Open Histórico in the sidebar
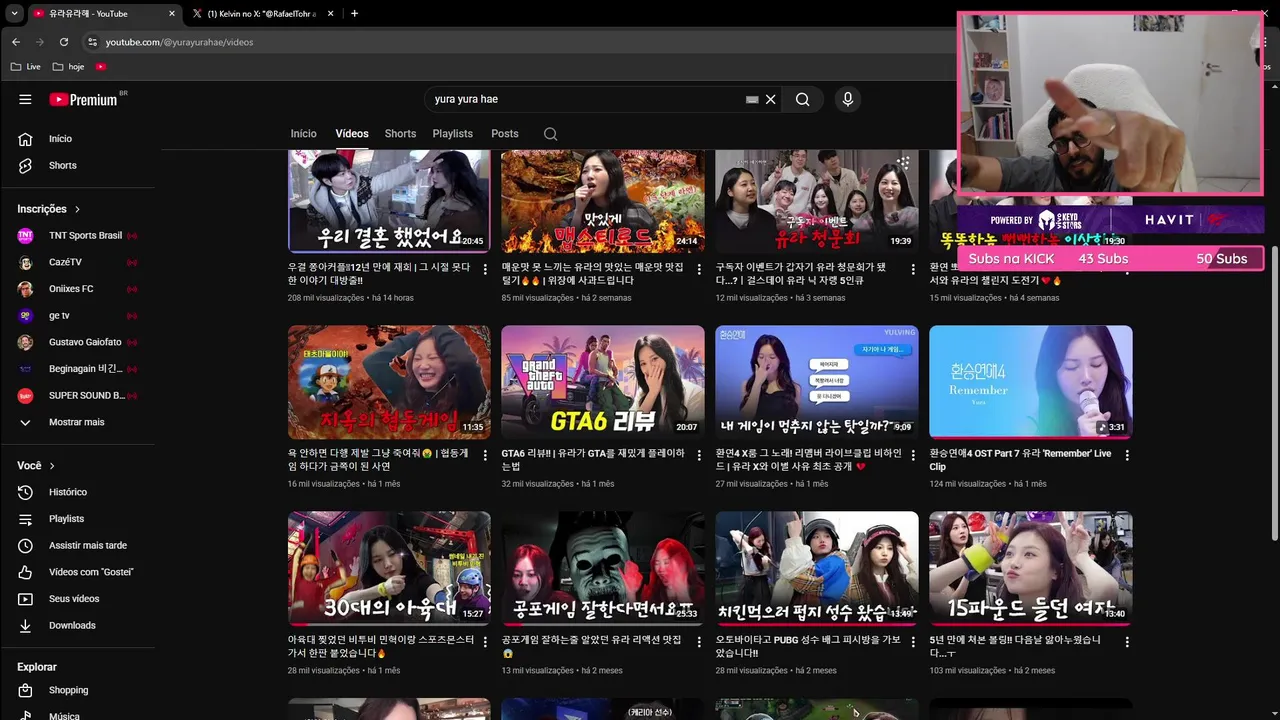The height and width of the screenshot is (720, 1280). [x=67, y=492]
